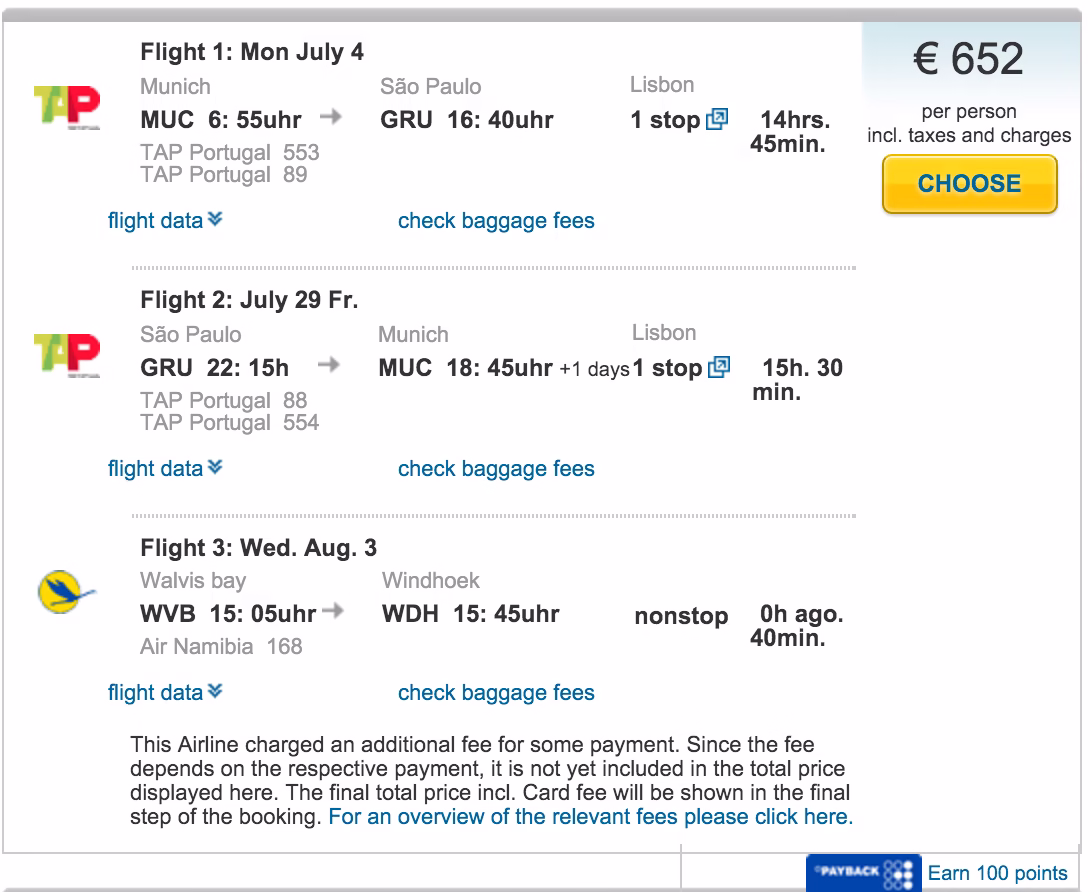Click Earn 100 points link
Screen dimensions: 1090x892
(997, 873)
